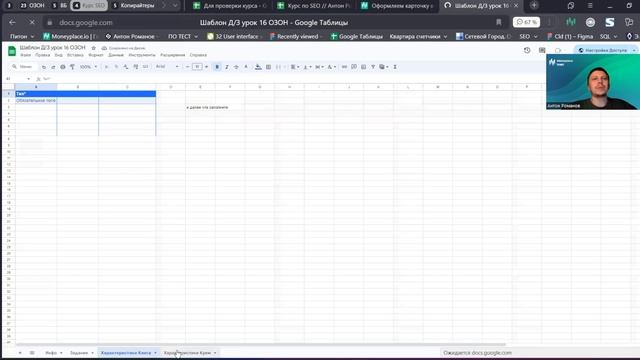Screen dimensions: 640x360
Task: Click the insert comment icon
Action: 354,67
